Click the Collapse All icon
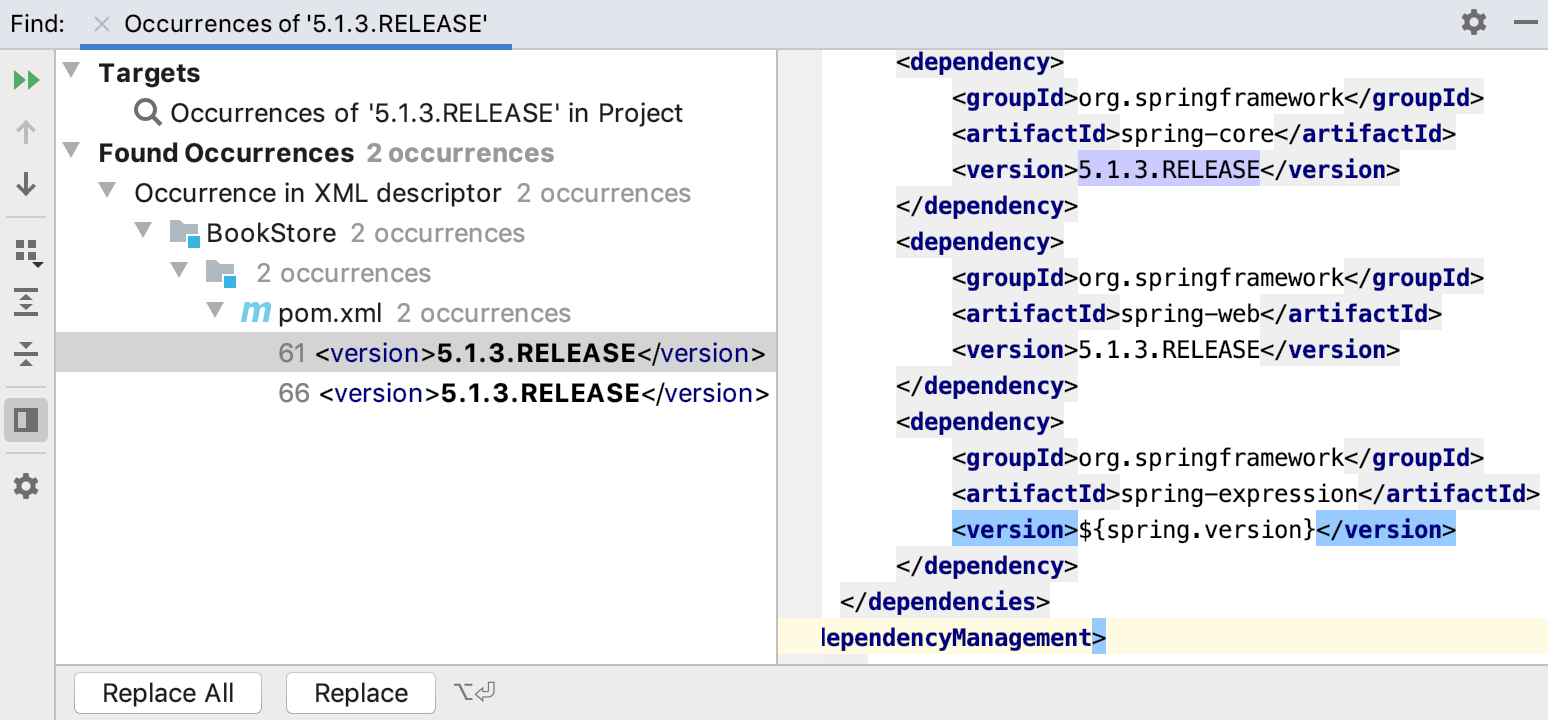Image resolution: width=1548 pixels, height=720 pixels. [27, 353]
